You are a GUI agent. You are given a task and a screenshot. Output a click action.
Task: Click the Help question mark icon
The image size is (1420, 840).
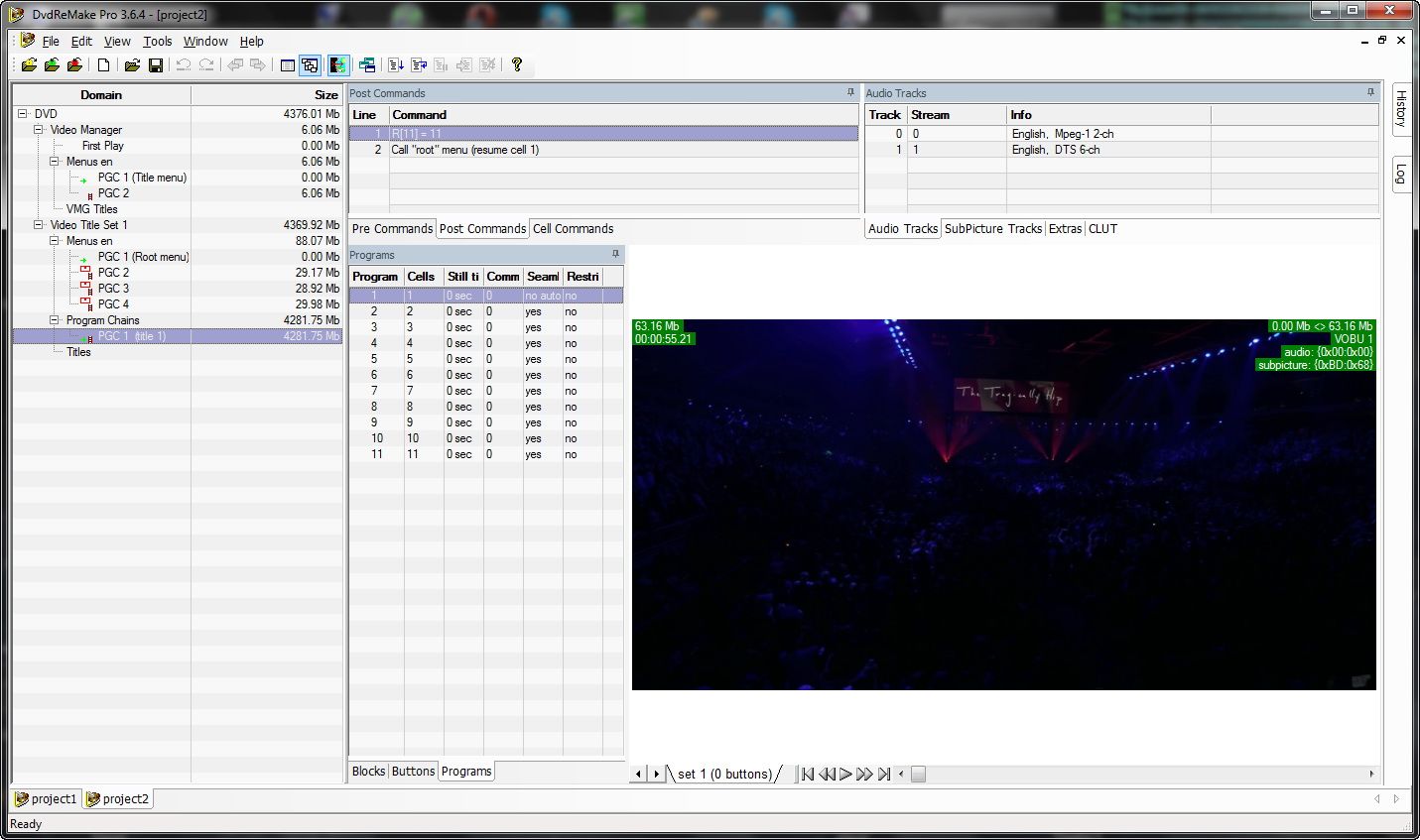516,65
